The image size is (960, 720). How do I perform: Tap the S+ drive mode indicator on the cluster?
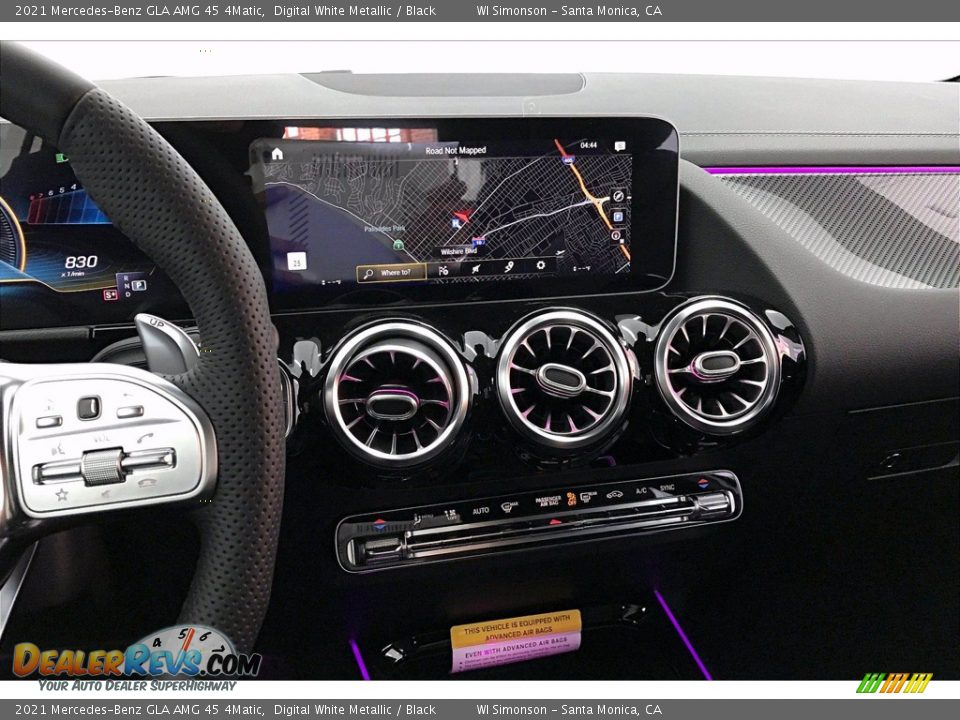pos(110,295)
